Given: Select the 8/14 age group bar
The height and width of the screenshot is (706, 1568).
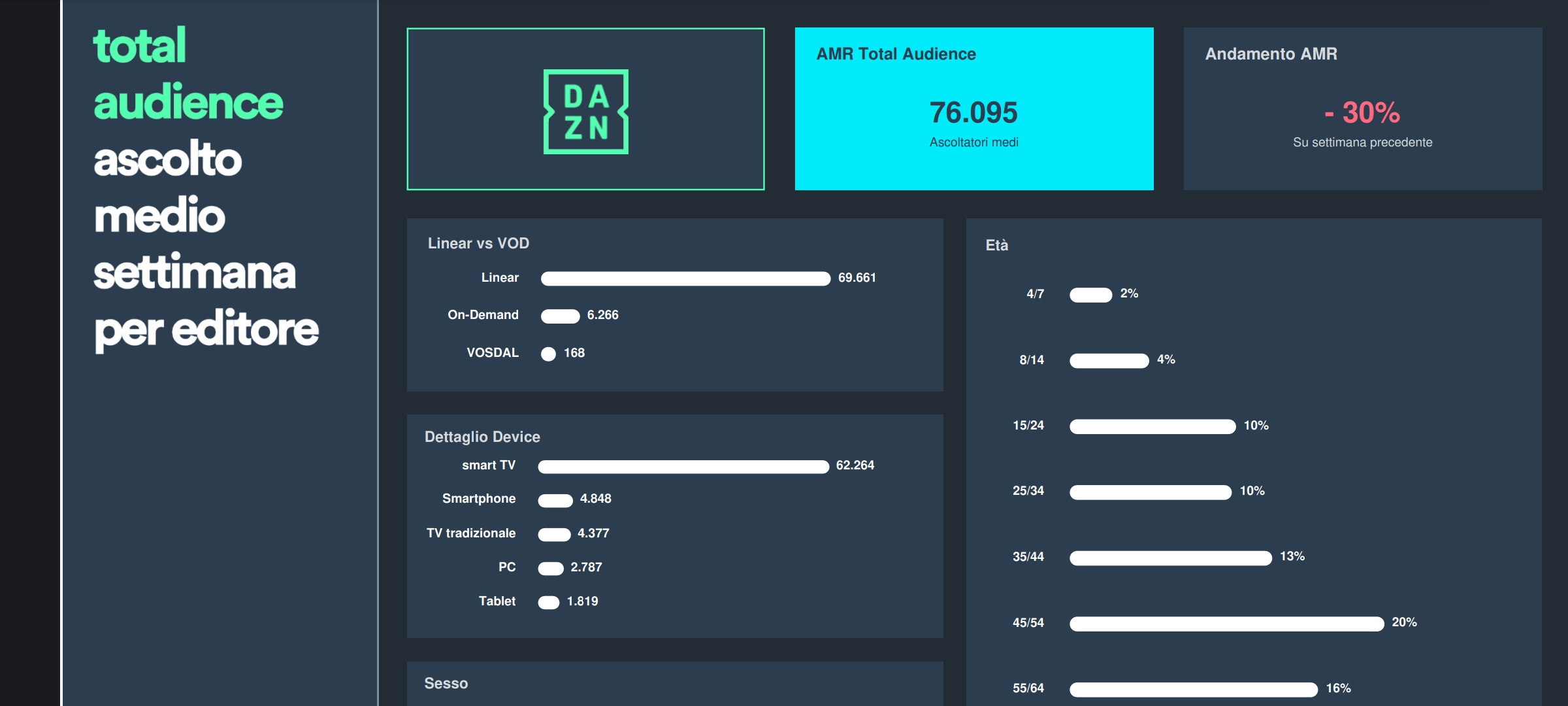Looking at the screenshot, I should click(x=1109, y=361).
